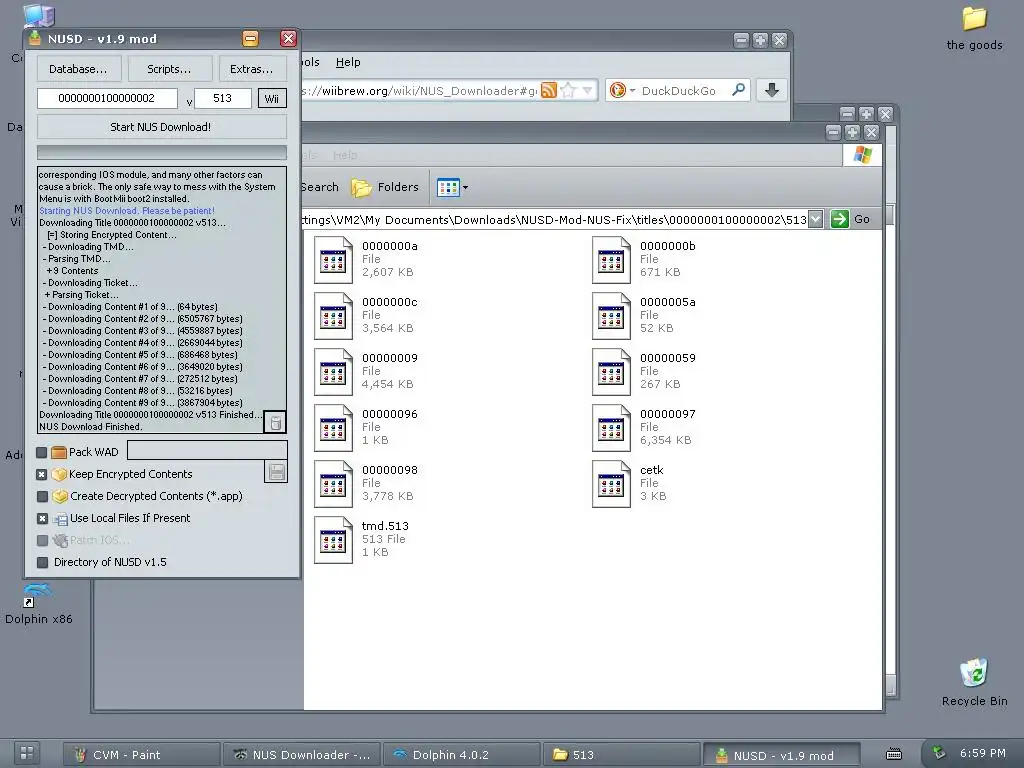
Task: Check Directory of NUSD v1.5 option
Action: click(x=42, y=562)
